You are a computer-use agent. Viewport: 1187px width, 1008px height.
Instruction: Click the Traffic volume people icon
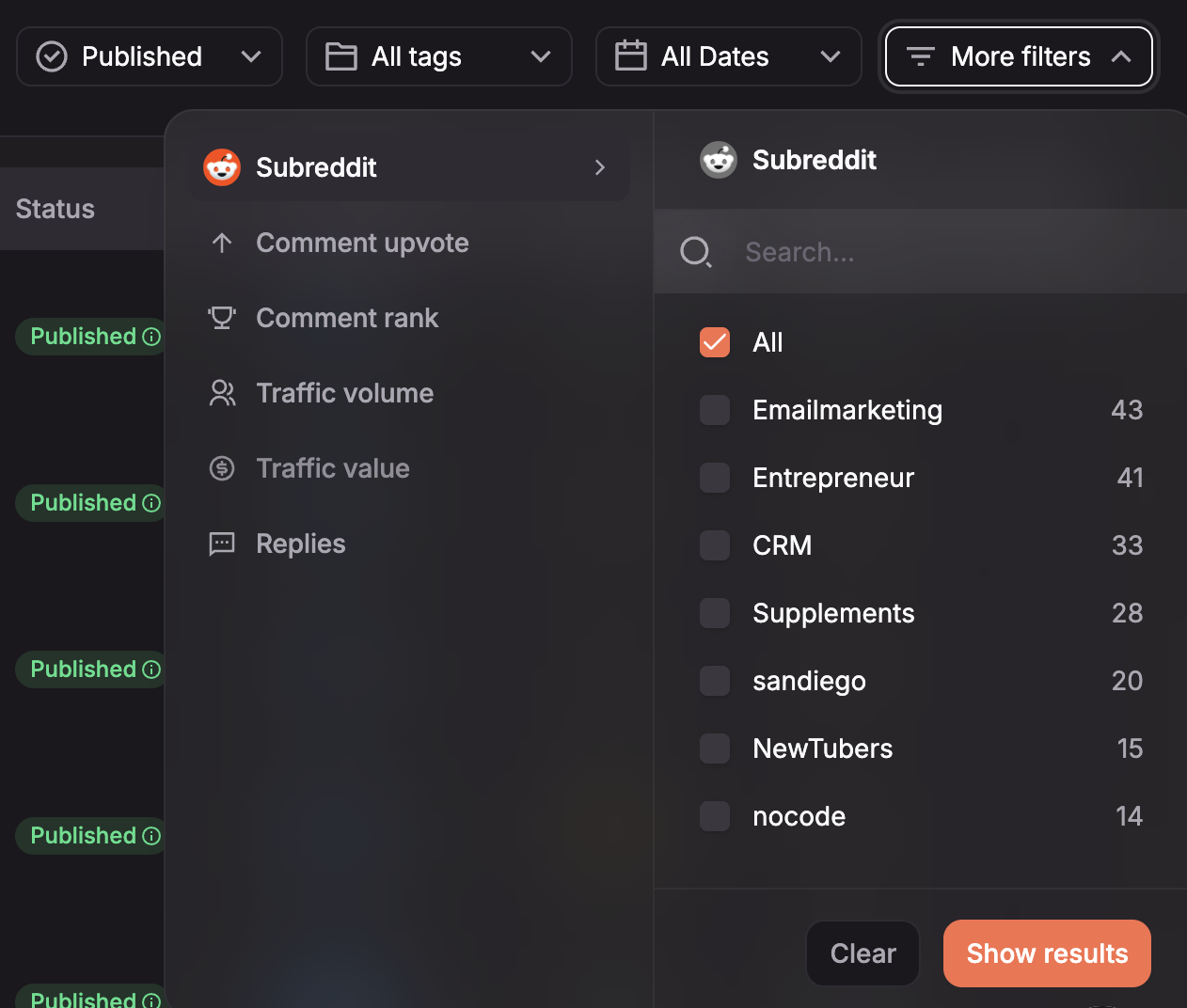click(222, 393)
